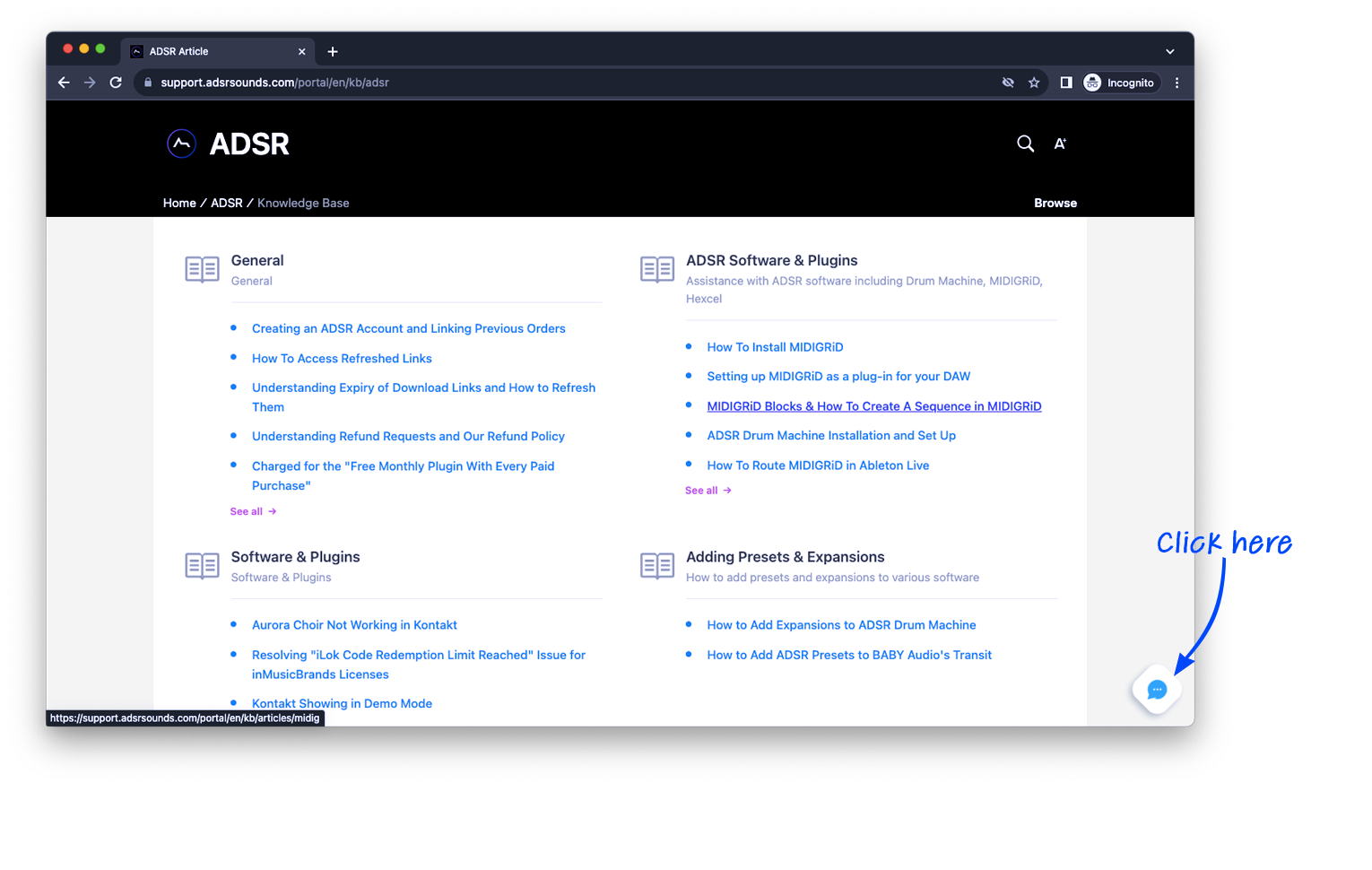Click the ADSR wordmark text in header

(249, 144)
